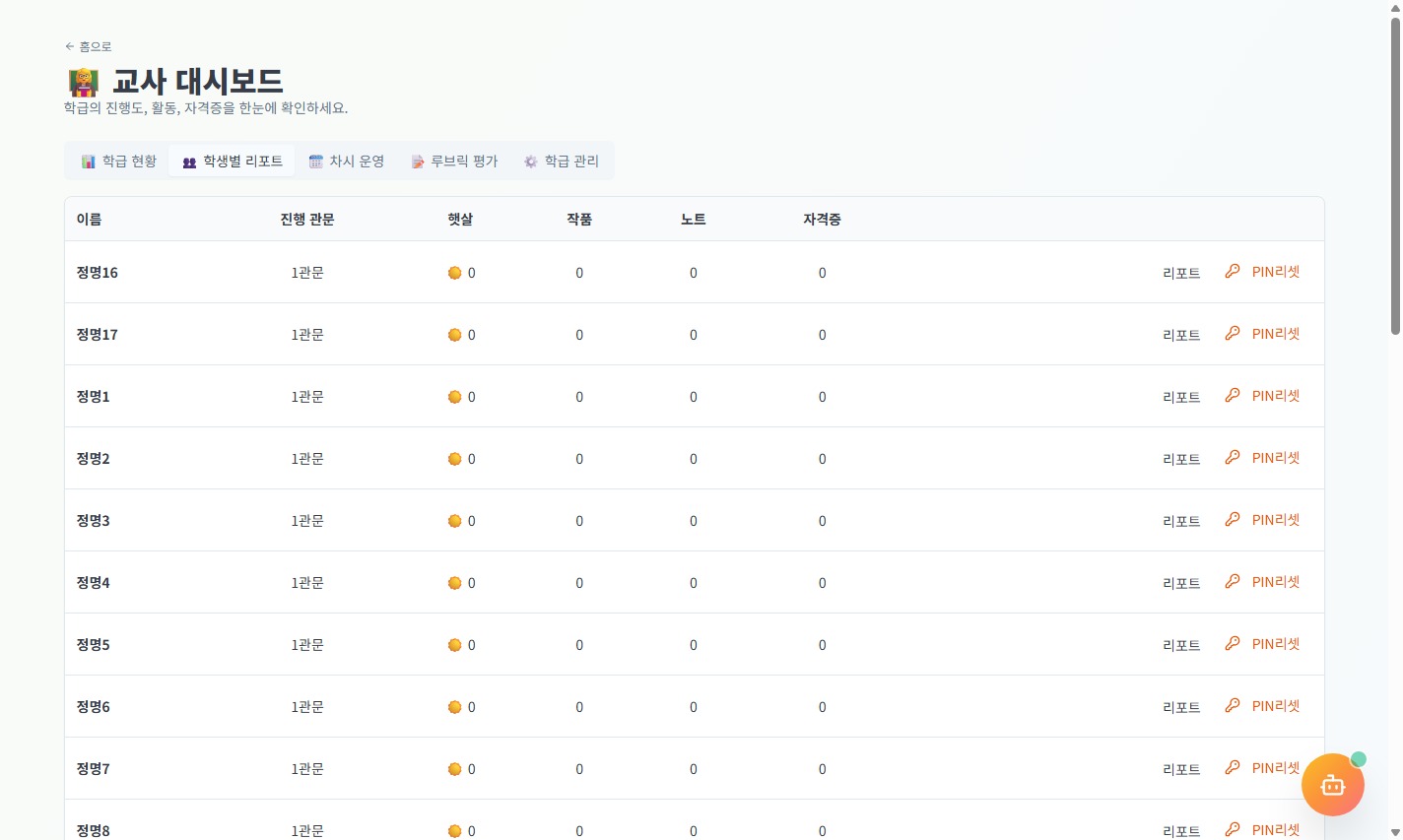This screenshot has width=1403, height=840.
Task: Open the 리포트 for 정명5
Action: click(1181, 645)
